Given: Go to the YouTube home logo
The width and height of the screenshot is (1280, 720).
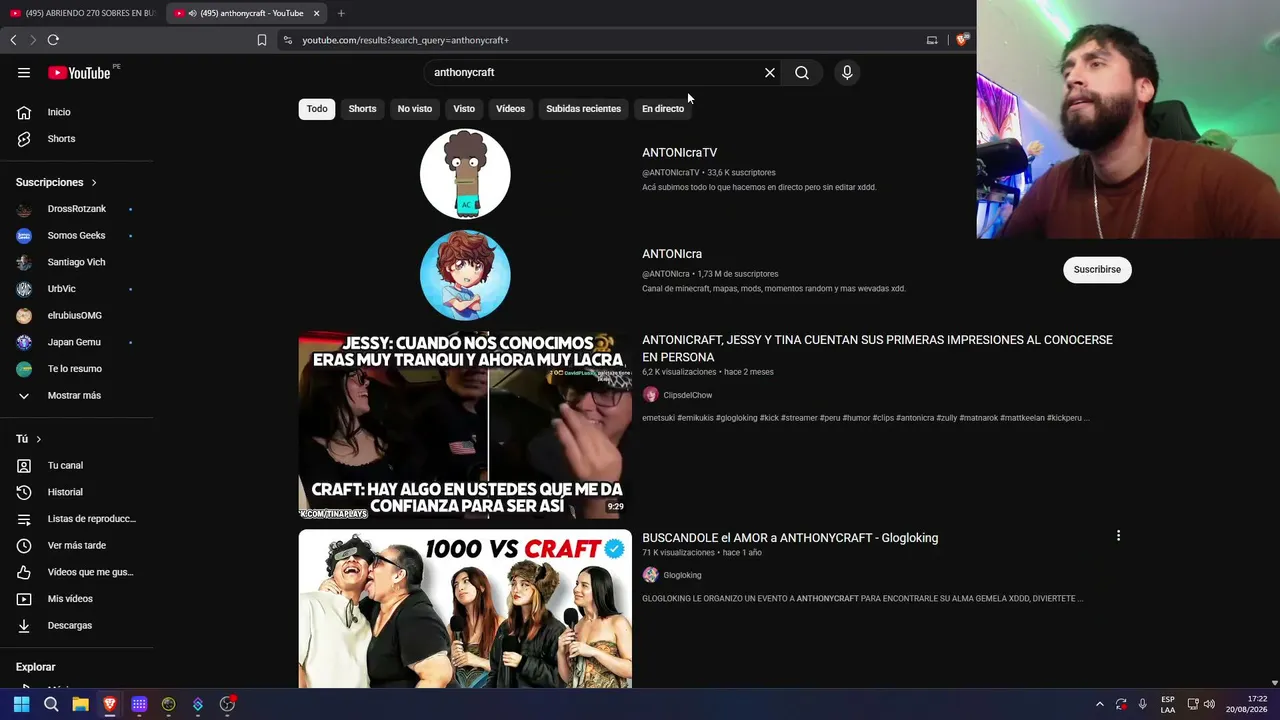Looking at the screenshot, I should (x=79, y=72).
